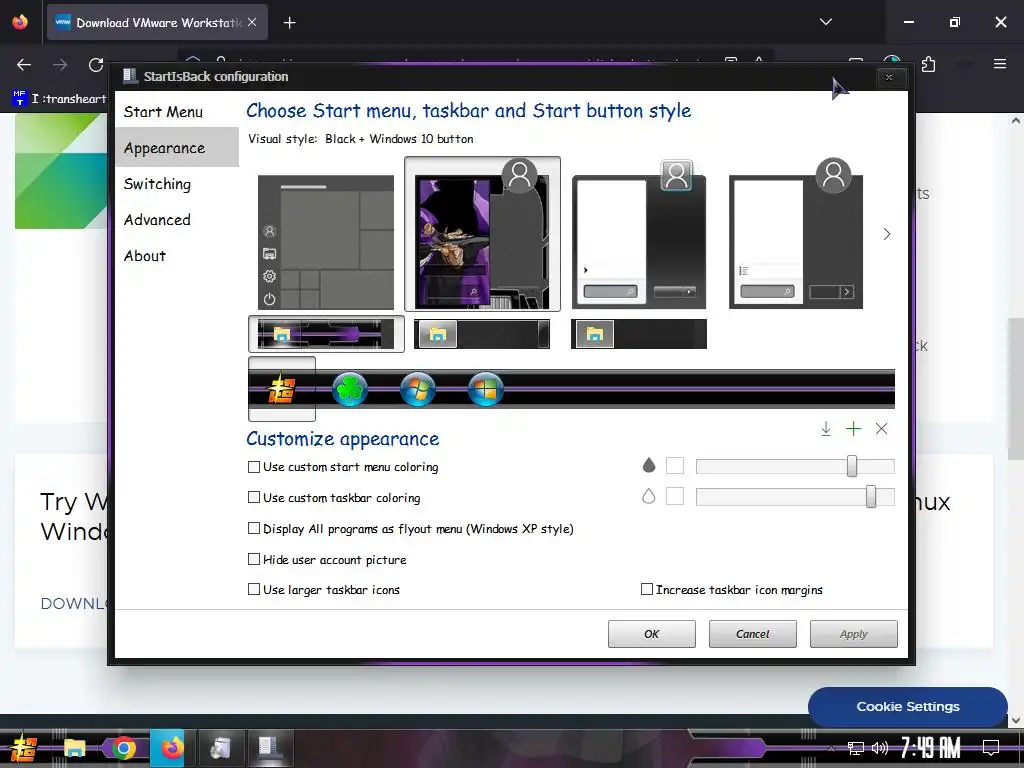1024x768 pixels.
Task: Click the Apply button
Action: click(854, 633)
